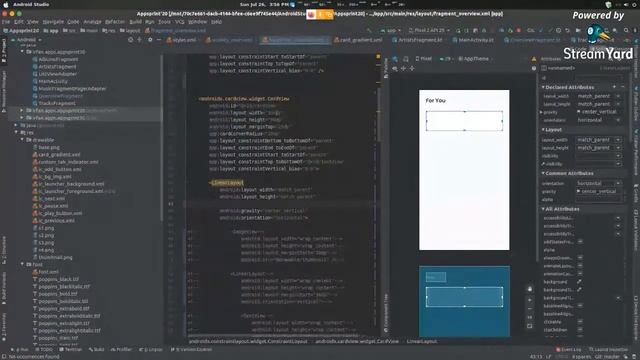Click the LinearLayout breadcrumb below editor
Screen dimensions: 640x360
click(422, 341)
